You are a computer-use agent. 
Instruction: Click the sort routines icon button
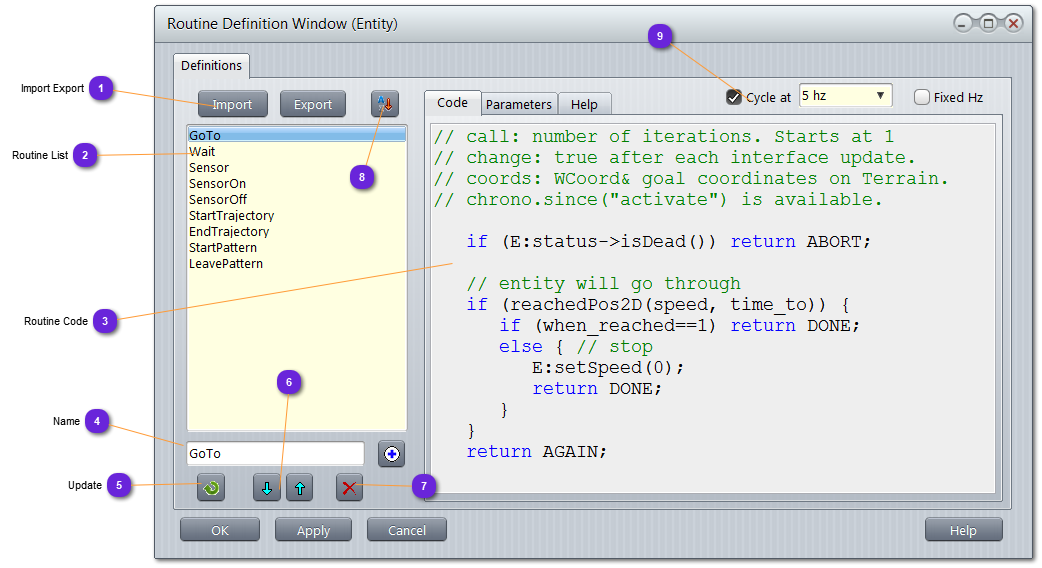tap(385, 104)
